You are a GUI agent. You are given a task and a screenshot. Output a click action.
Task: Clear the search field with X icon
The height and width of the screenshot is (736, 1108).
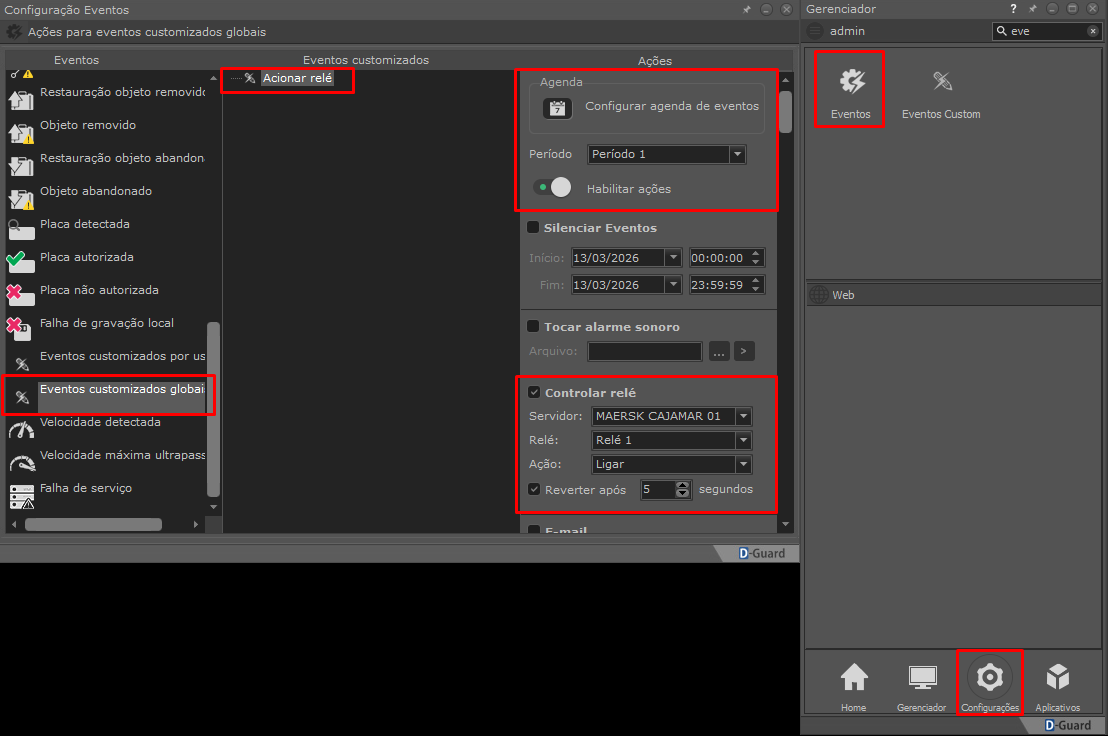(1092, 32)
